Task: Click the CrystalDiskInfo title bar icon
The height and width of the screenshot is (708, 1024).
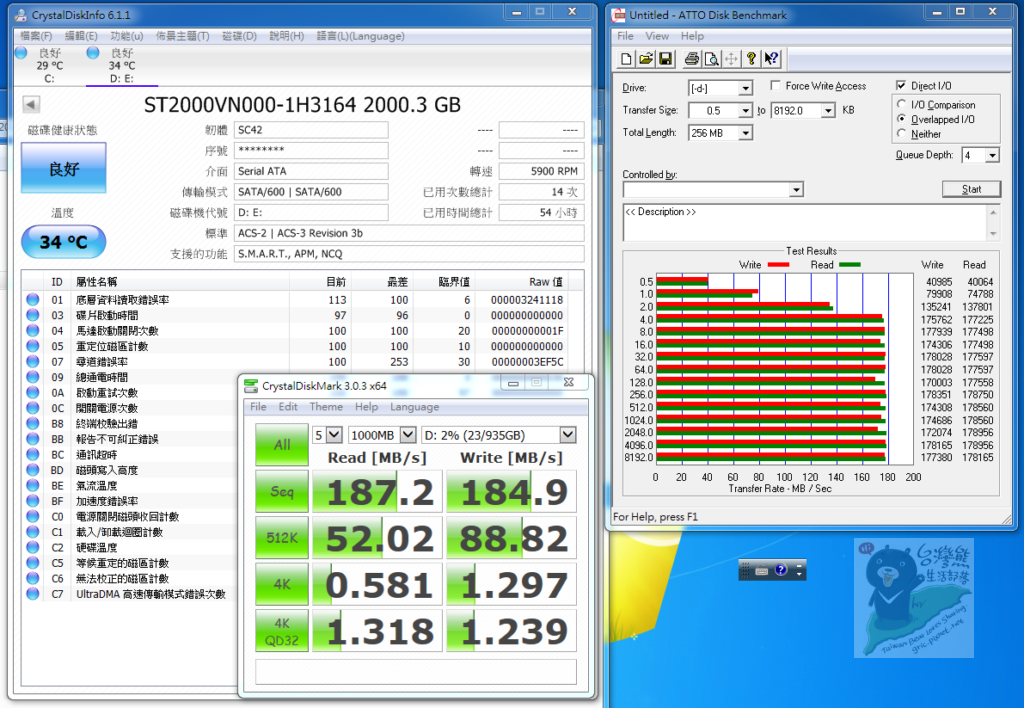Action: click(21, 14)
